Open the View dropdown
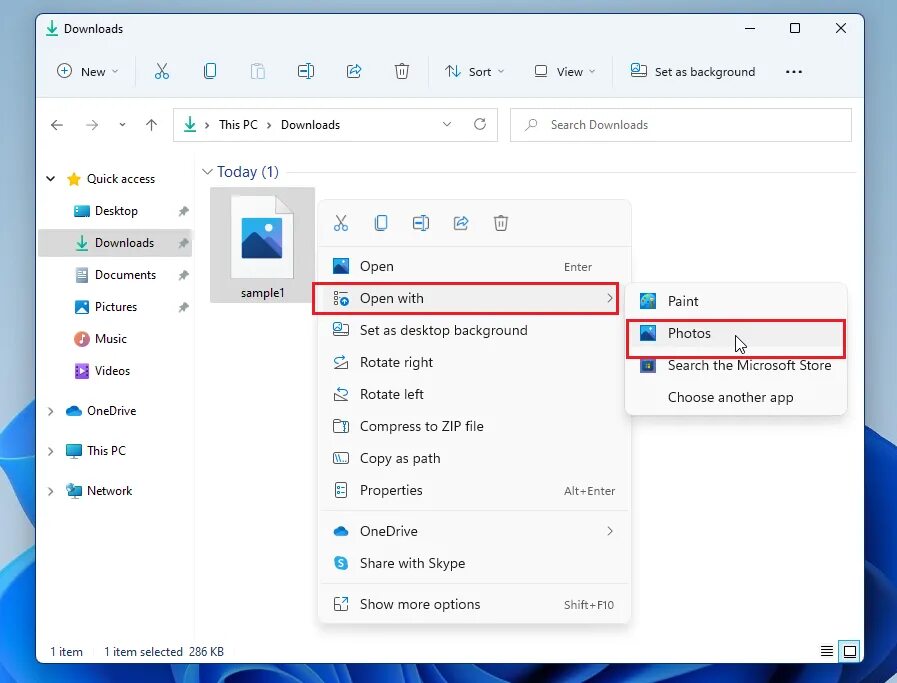The width and height of the screenshot is (897, 683). 565,72
